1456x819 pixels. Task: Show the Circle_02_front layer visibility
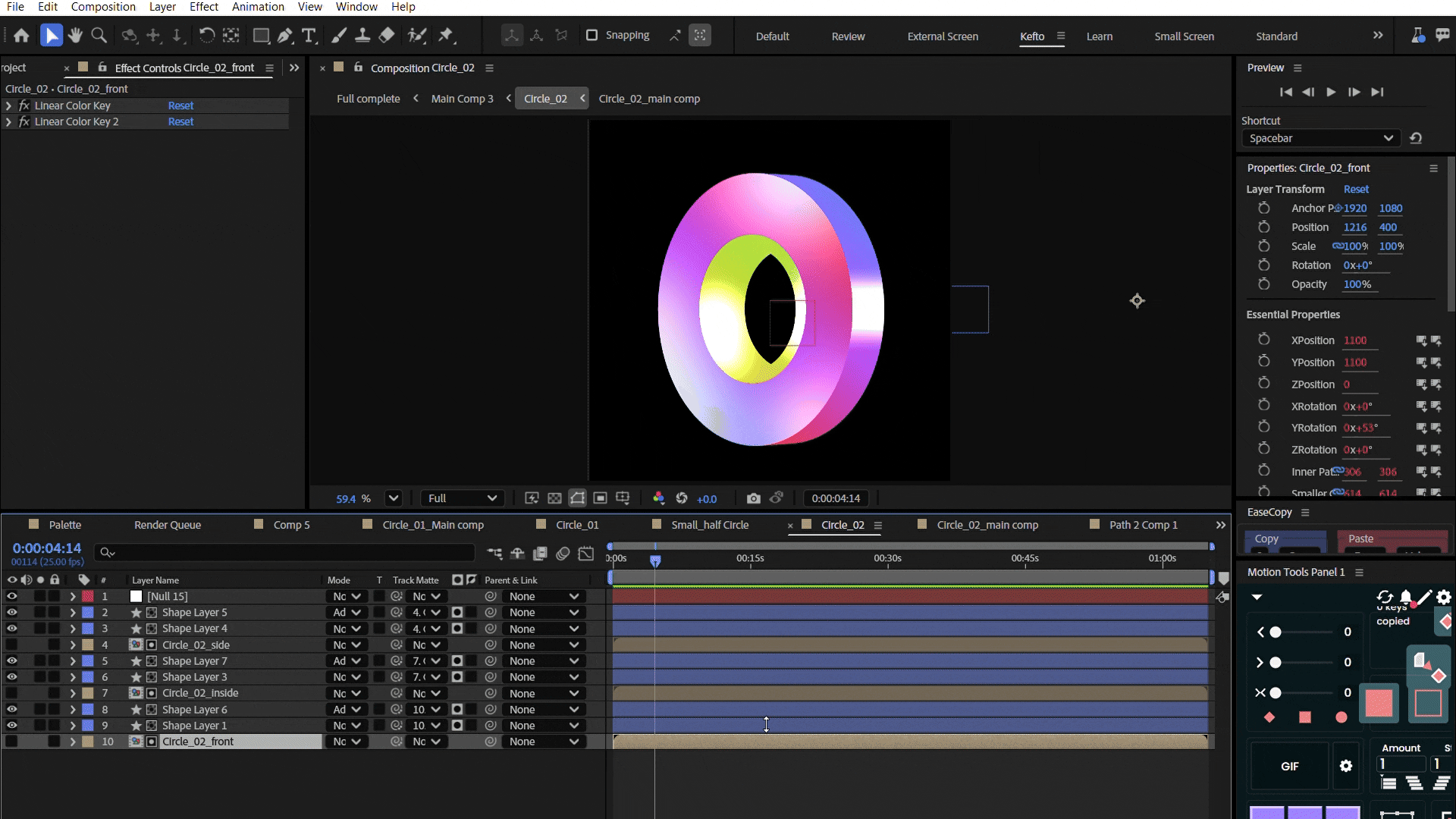click(11, 742)
